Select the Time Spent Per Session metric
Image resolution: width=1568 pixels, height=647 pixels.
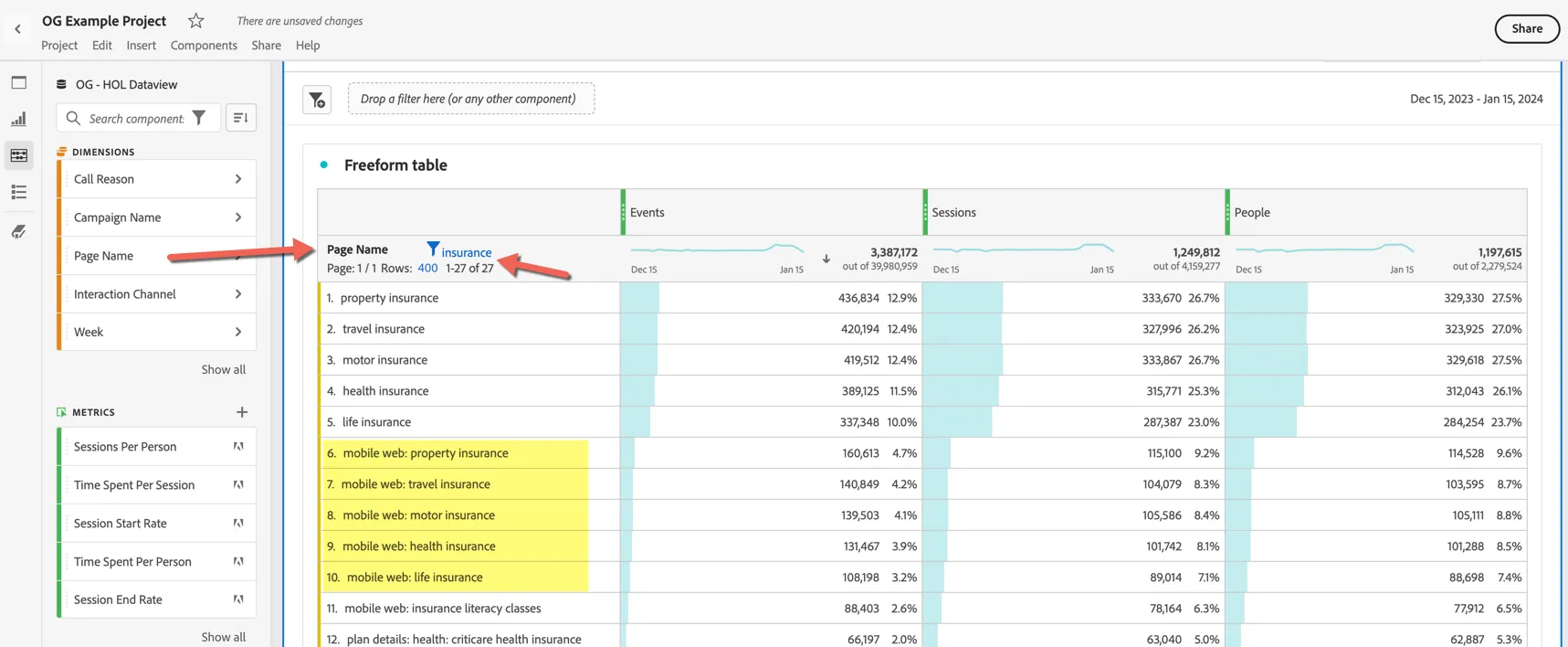(157, 485)
